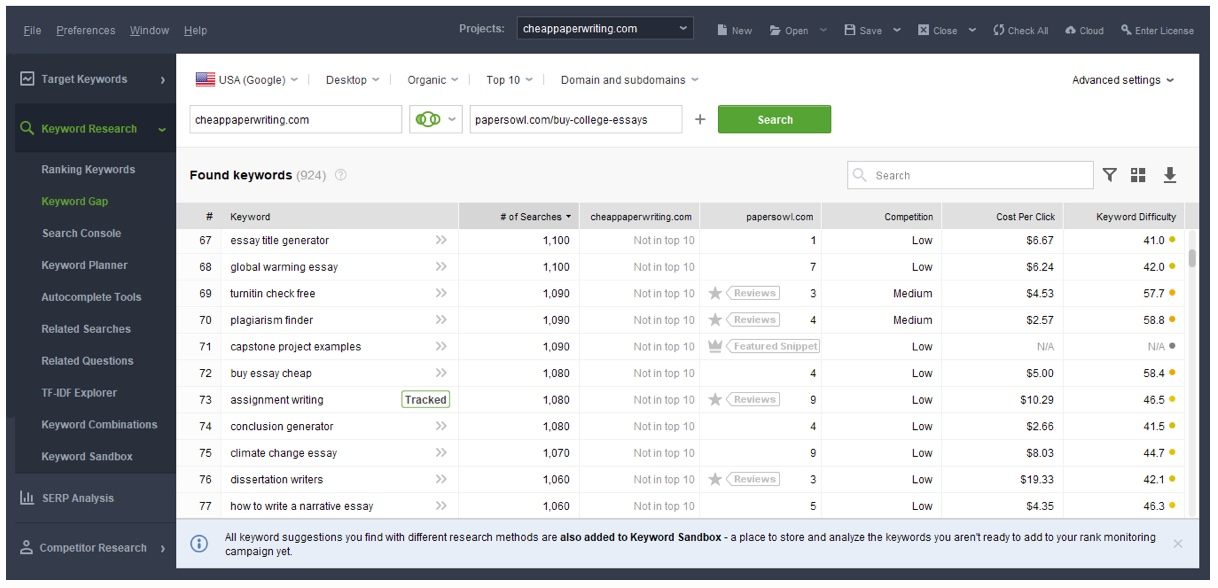Select Related Searches in sidebar
This screenshot has height=588, width=1218.
pyautogui.click(x=86, y=329)
